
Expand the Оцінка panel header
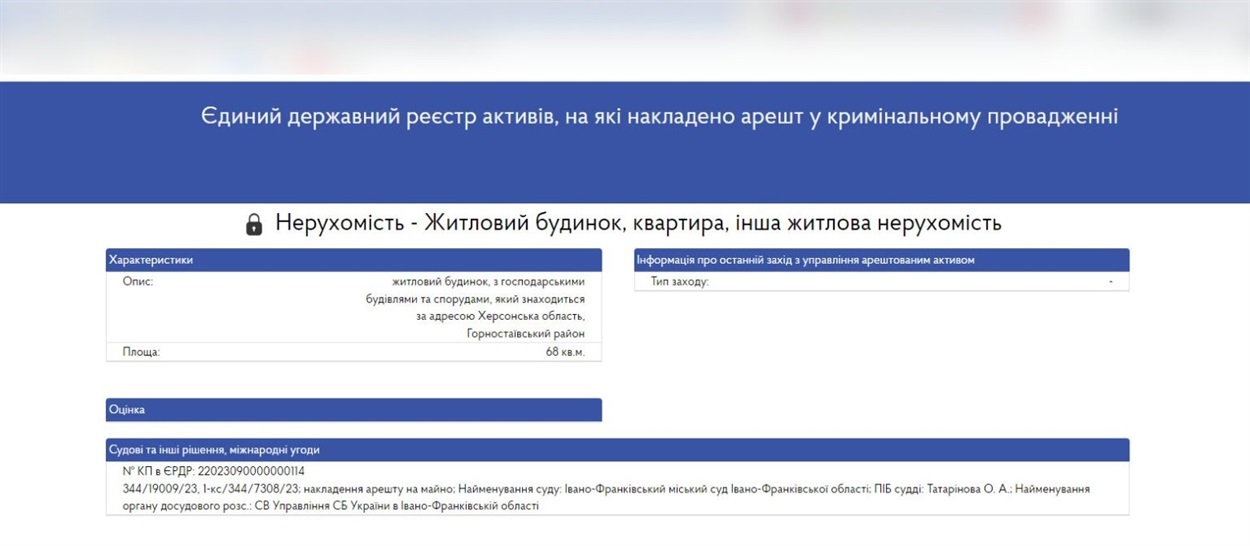coord(354,410)
